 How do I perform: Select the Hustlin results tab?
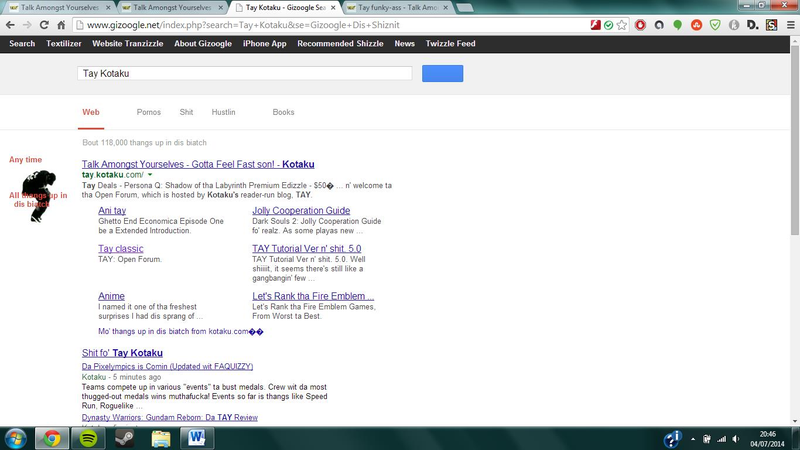point(223,112)
